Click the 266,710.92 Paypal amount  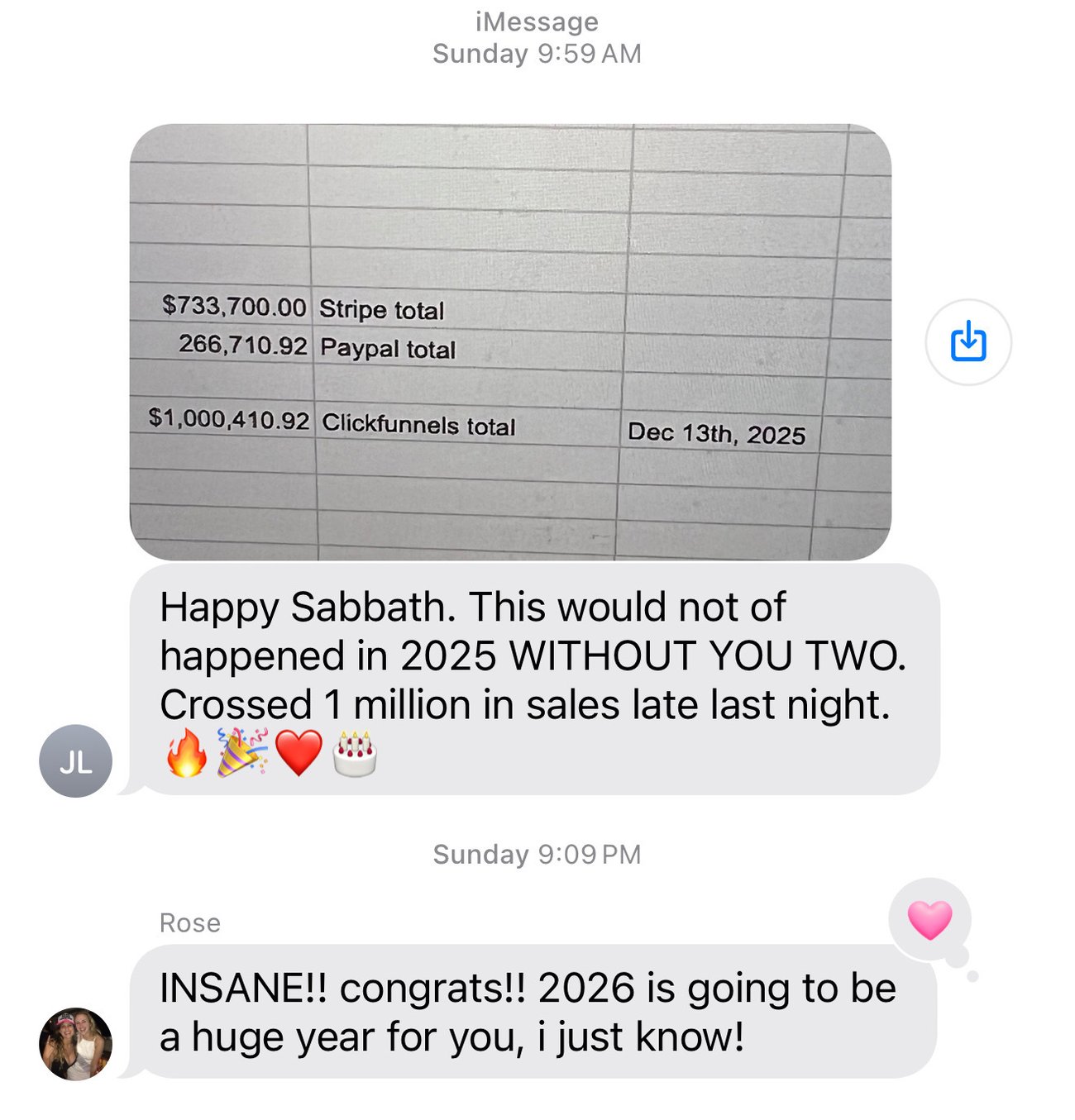coord(242,345)
